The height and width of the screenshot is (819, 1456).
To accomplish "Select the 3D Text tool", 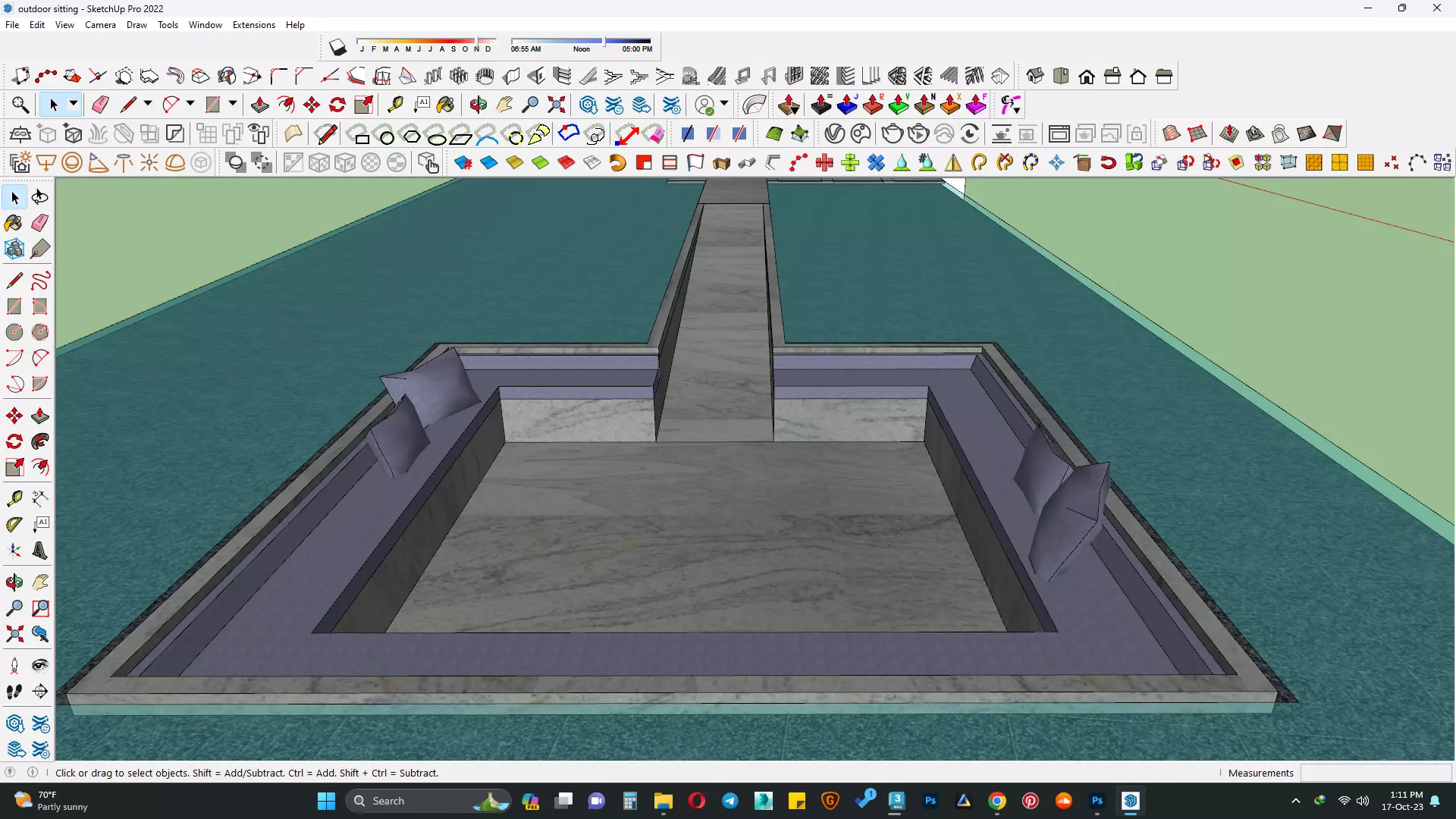I will tap(40, 551).
